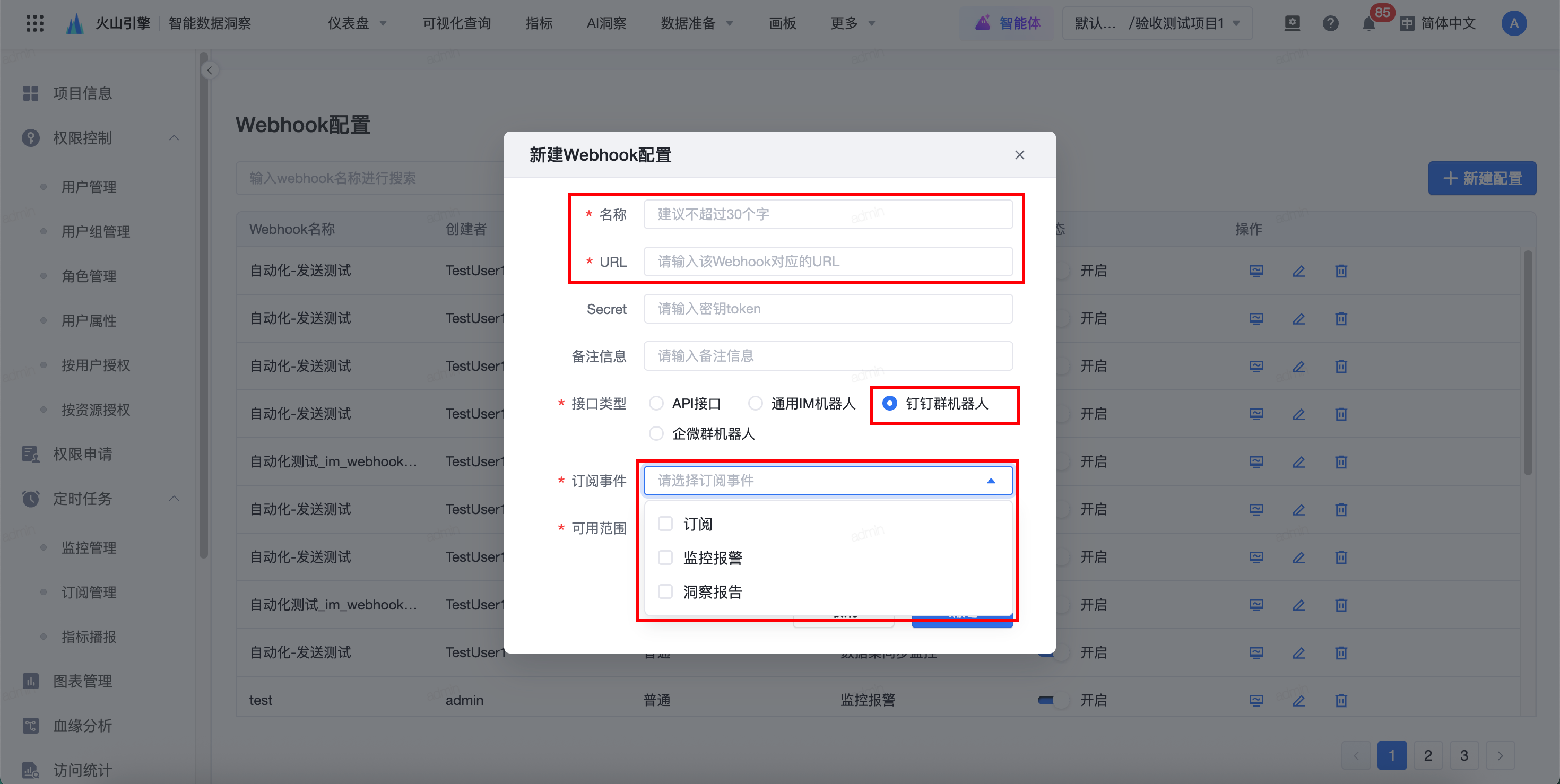Collapse the 权限控制 sidebar section
Screen dimensions: 1560x784
[174, 138]
